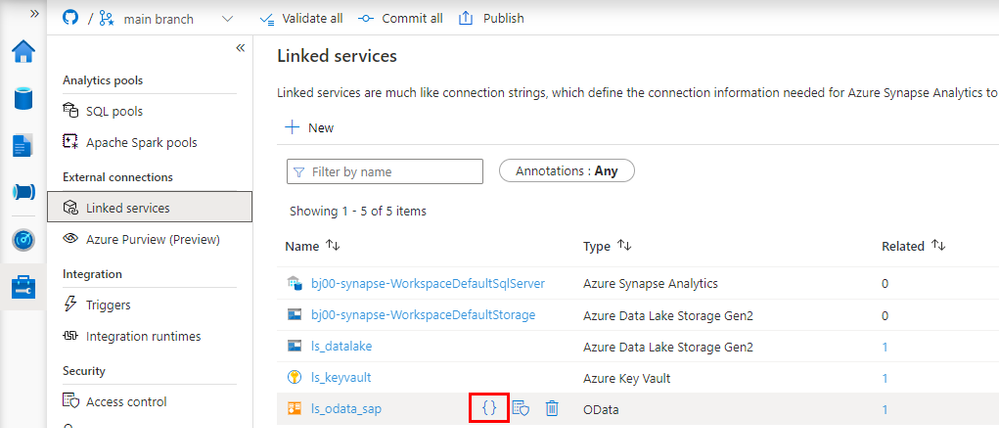Delete the ls_odata_sap linked service
This screenshot has width=999, height=428.
(x=552, y=408)
